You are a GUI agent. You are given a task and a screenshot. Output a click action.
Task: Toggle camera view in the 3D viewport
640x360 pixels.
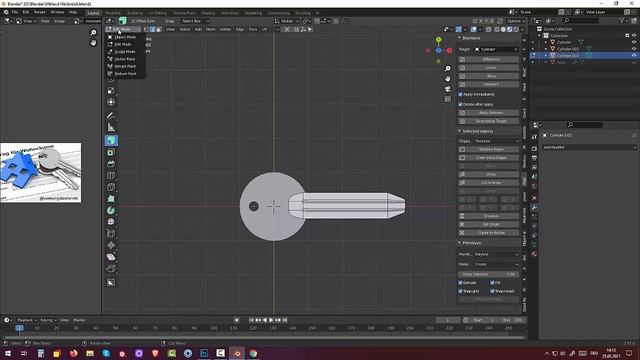pyautogui.click(x=448, y=89)
